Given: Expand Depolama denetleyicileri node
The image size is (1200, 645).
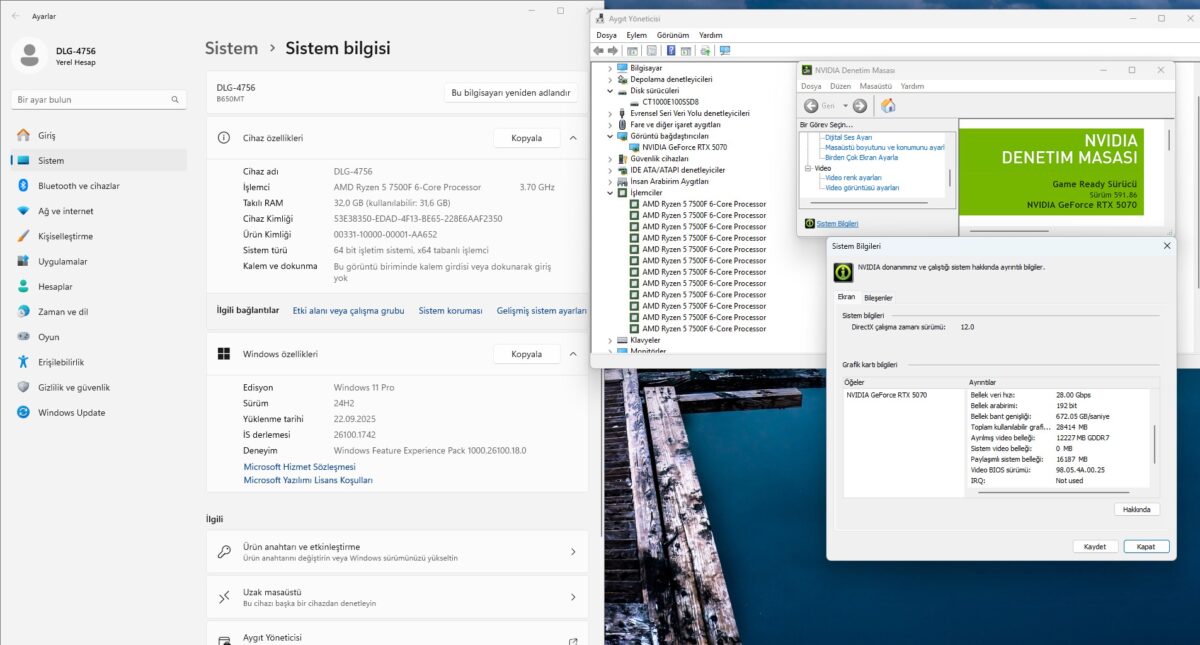Looking at the screenshot, I should [610, 79].
